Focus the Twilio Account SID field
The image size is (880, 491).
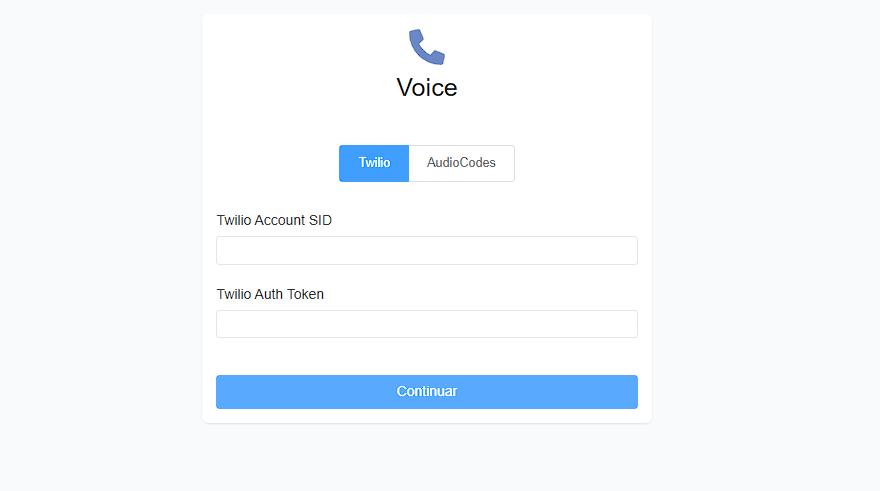[x=427, y=250]
